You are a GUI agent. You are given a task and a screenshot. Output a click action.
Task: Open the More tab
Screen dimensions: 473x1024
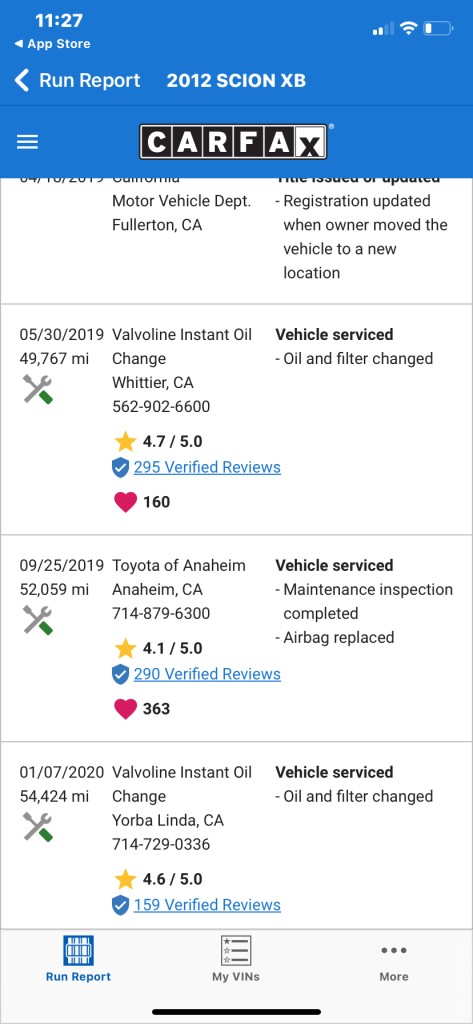coord(394,963)
